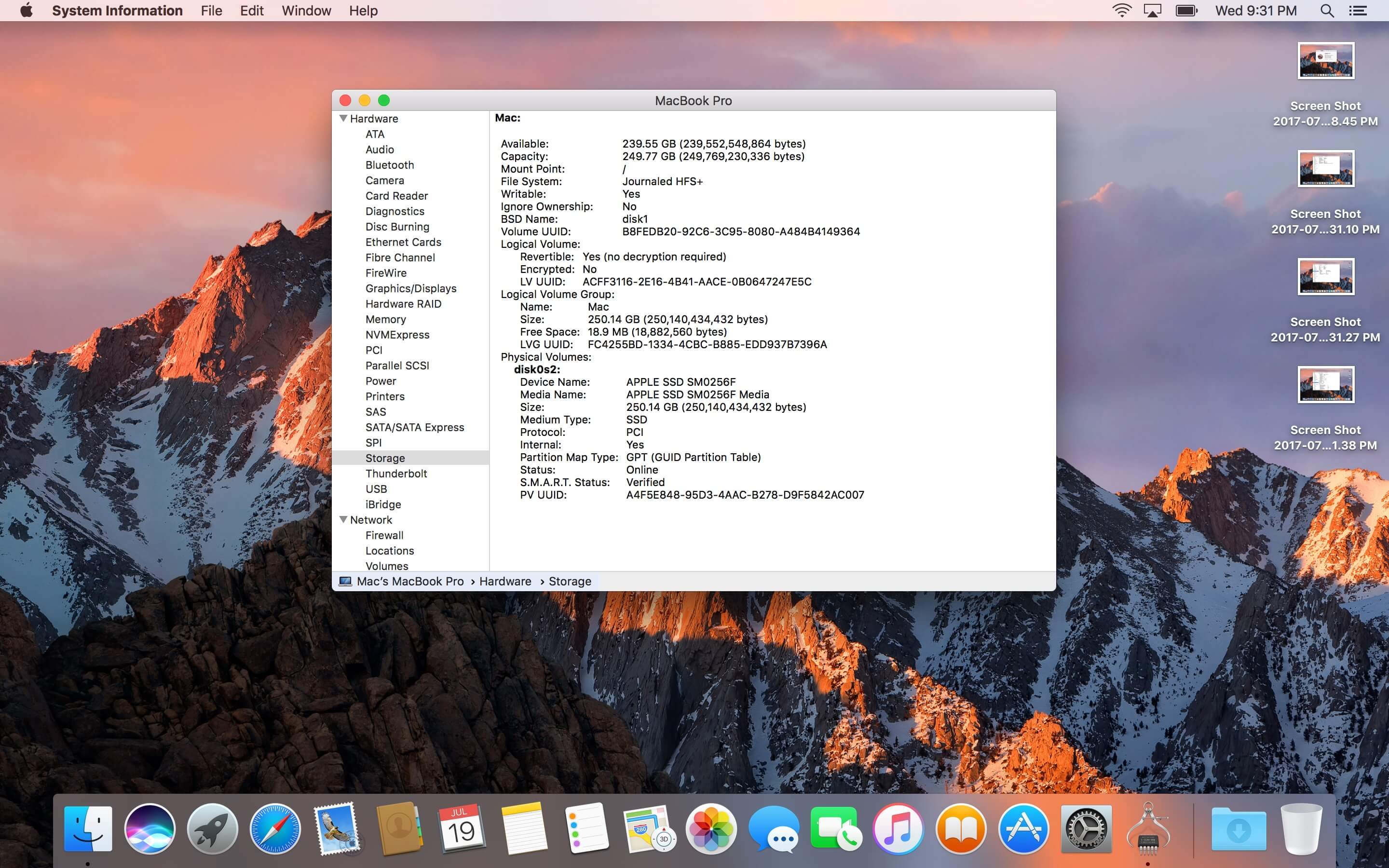This screenshot has height=868, width=1389.
Task: Select Memory in the sidebar
Action: coord(386,319)
